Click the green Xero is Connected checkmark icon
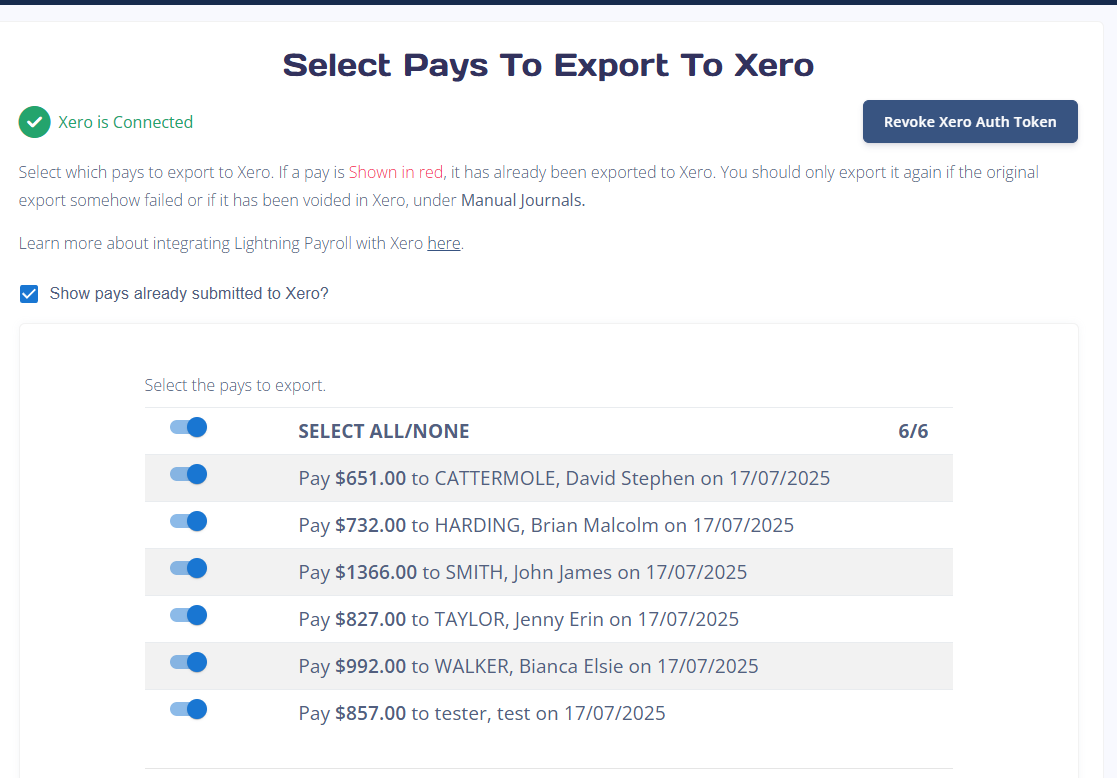 [x=34, y=122]
